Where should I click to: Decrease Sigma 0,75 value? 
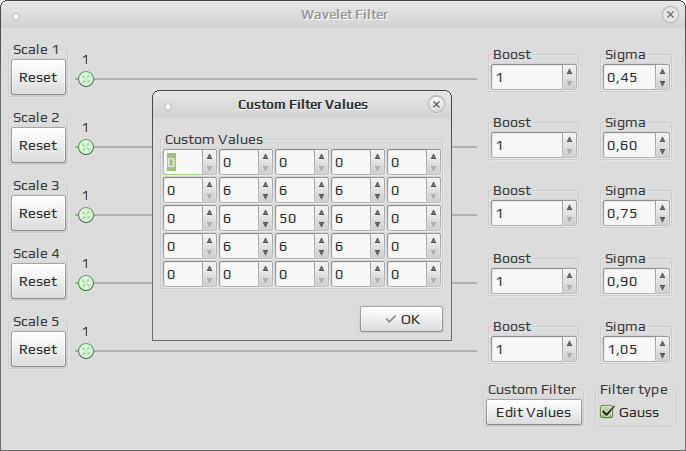pos(662,220)
